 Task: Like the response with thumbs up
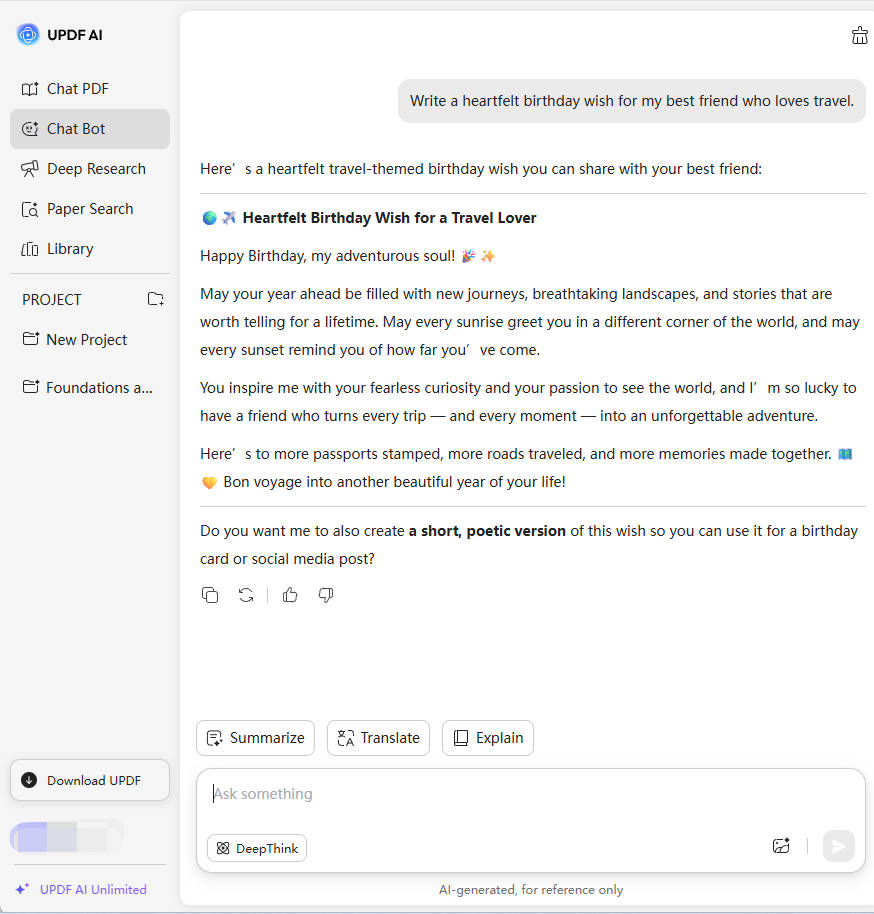click(290, 595)
